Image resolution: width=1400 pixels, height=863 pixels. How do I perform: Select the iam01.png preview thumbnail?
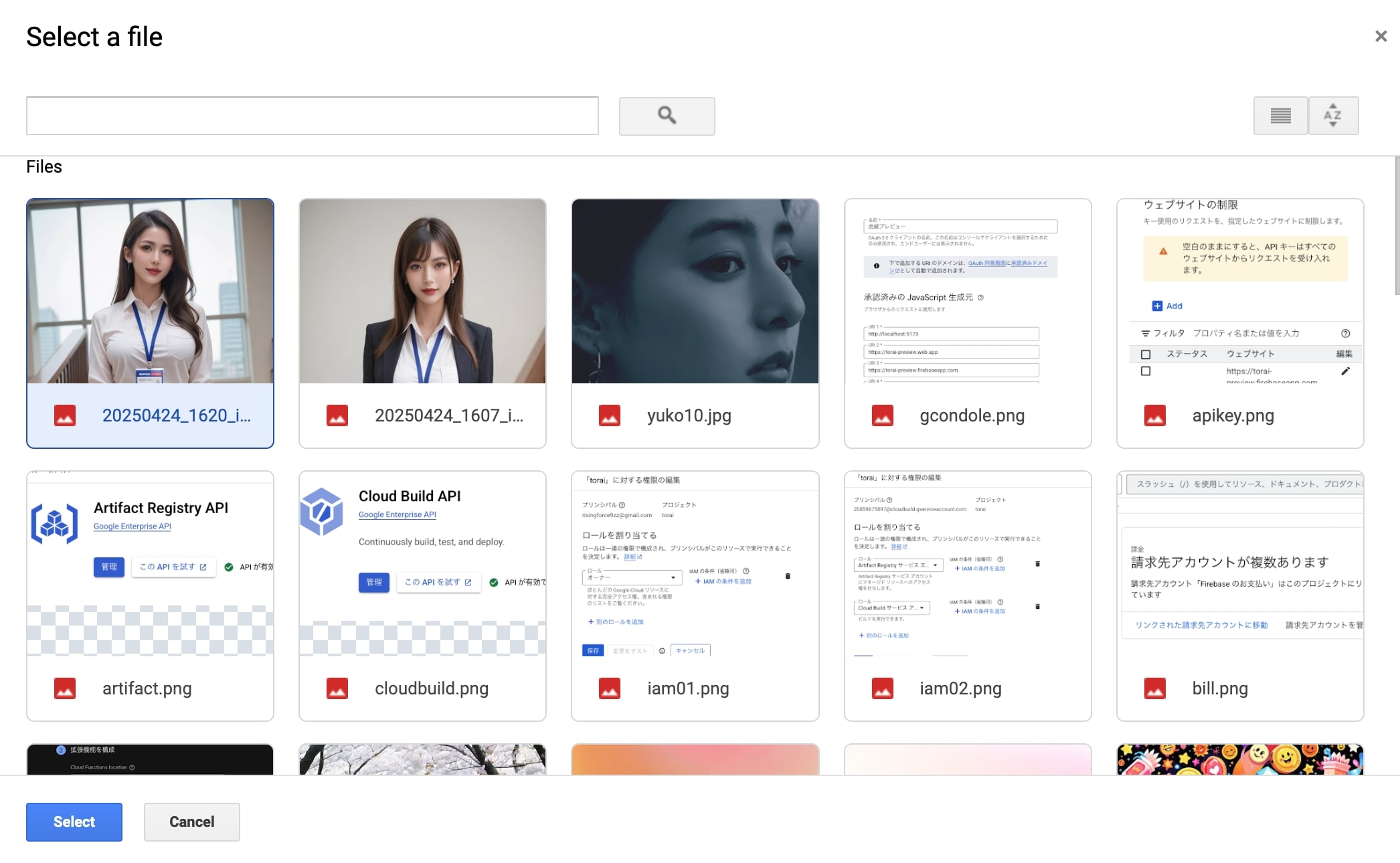coord(695,564)
